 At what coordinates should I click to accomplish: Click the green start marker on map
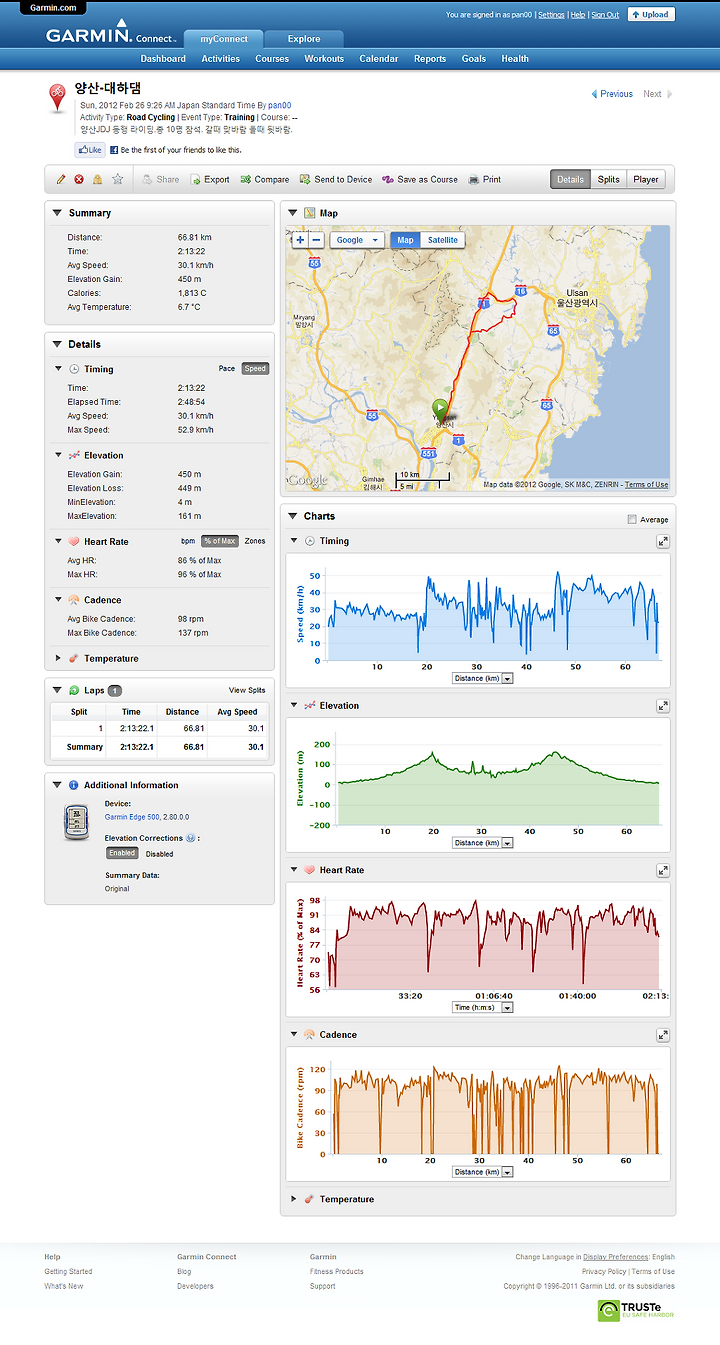439,410
